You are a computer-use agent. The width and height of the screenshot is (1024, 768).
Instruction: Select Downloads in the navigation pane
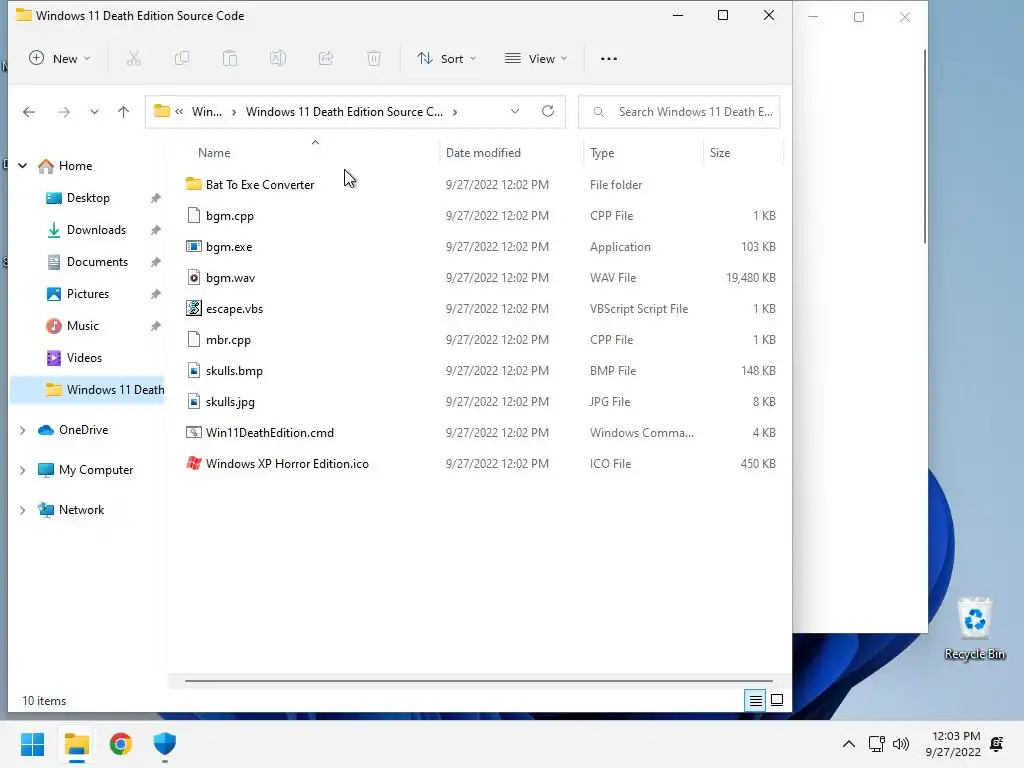(x=96, y=230)
